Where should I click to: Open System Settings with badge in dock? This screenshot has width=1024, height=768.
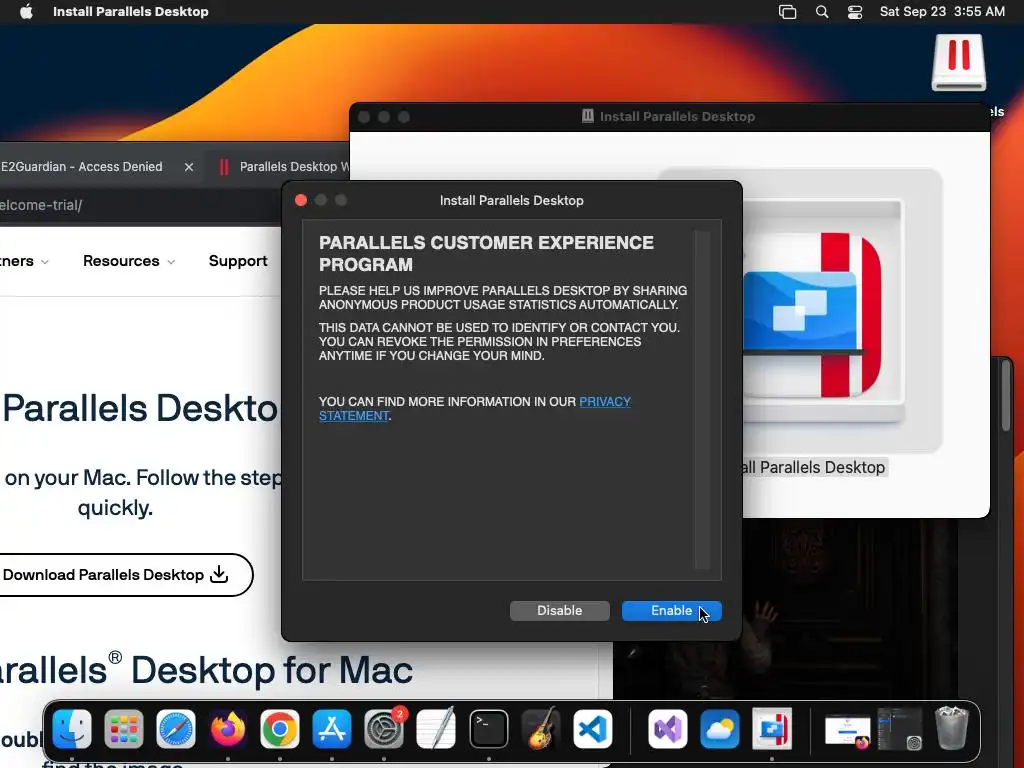(384, 729)
